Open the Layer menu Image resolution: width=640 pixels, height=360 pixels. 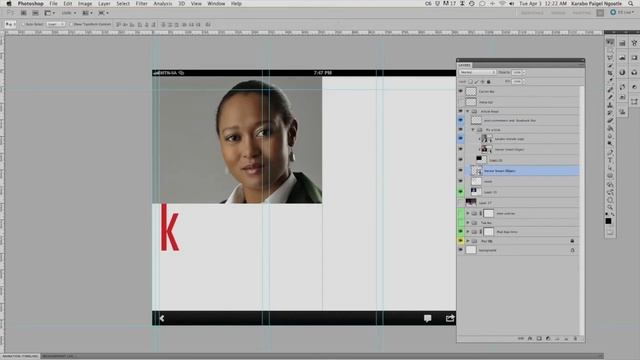pyautogui.click(x=104, y=4)
